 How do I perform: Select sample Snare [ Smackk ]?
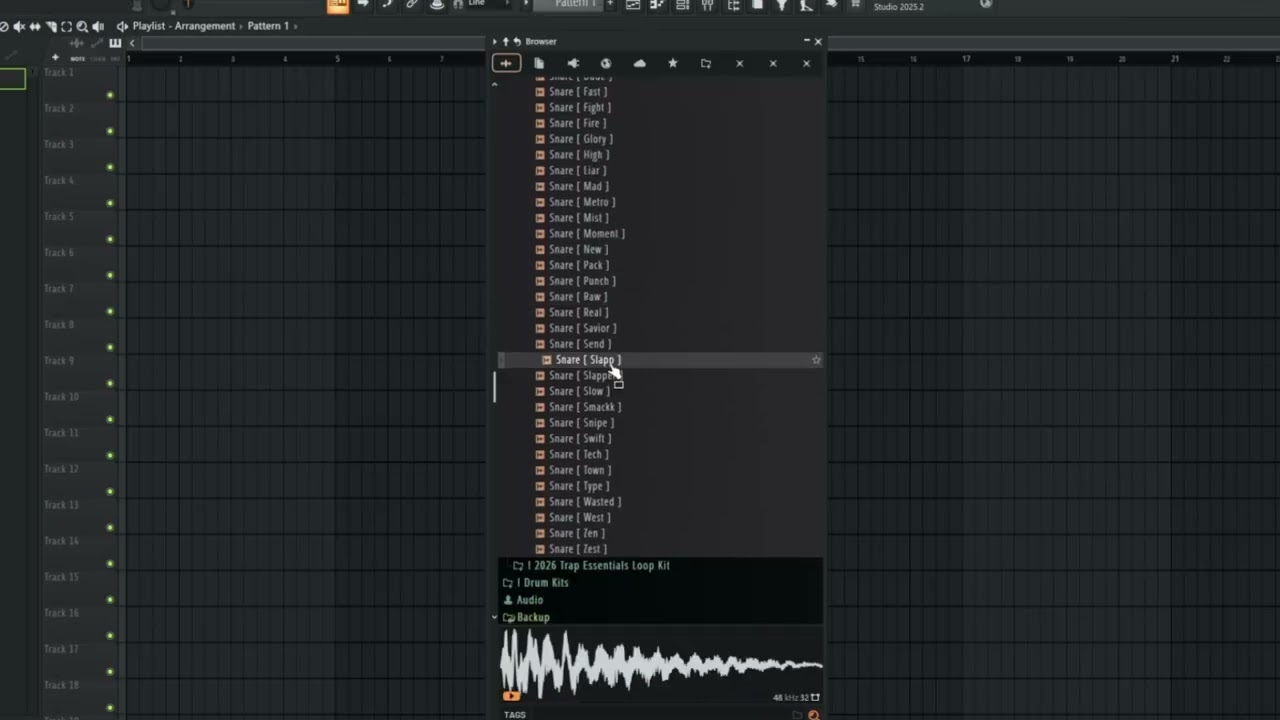[x=585, y=407]
